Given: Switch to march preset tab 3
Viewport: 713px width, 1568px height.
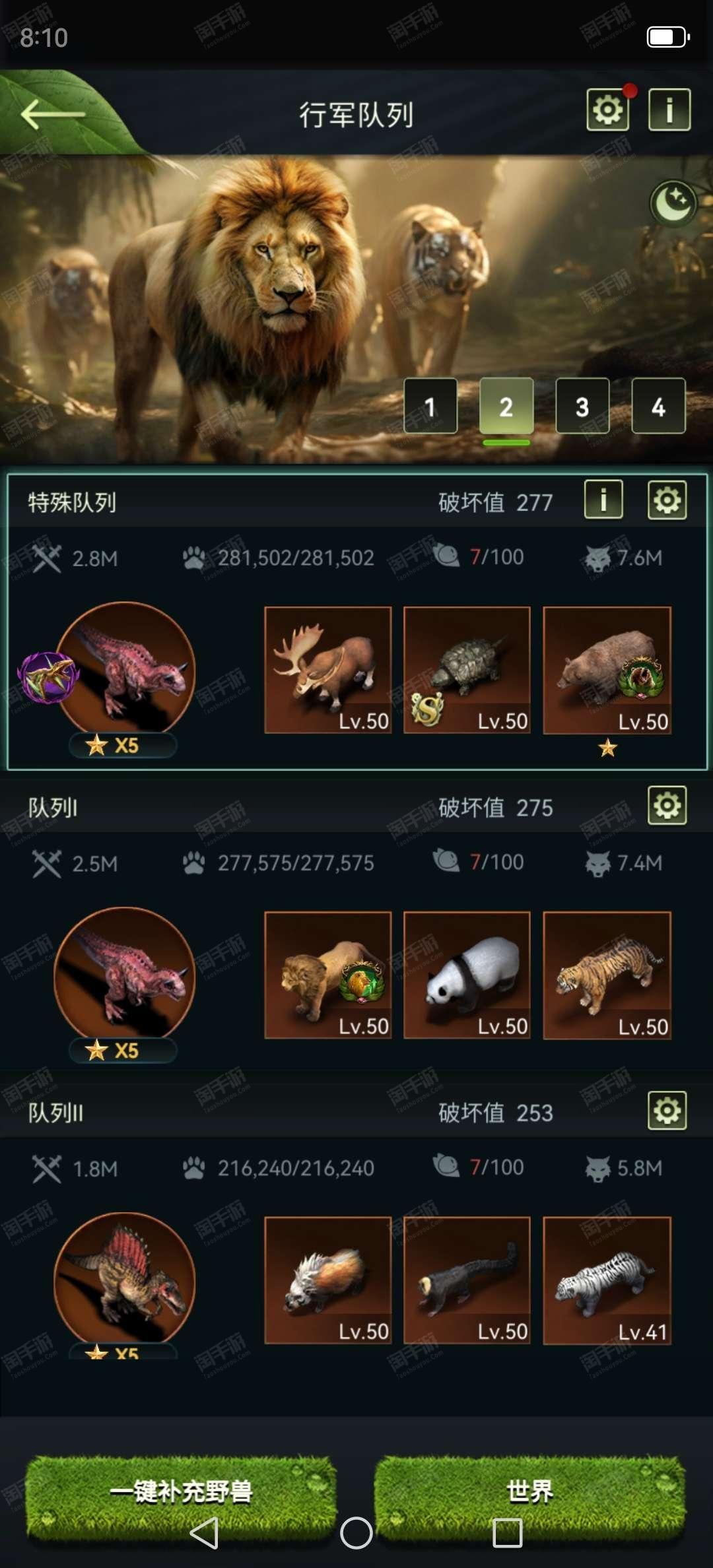Looking at the screenshot, I should [582, 406].
